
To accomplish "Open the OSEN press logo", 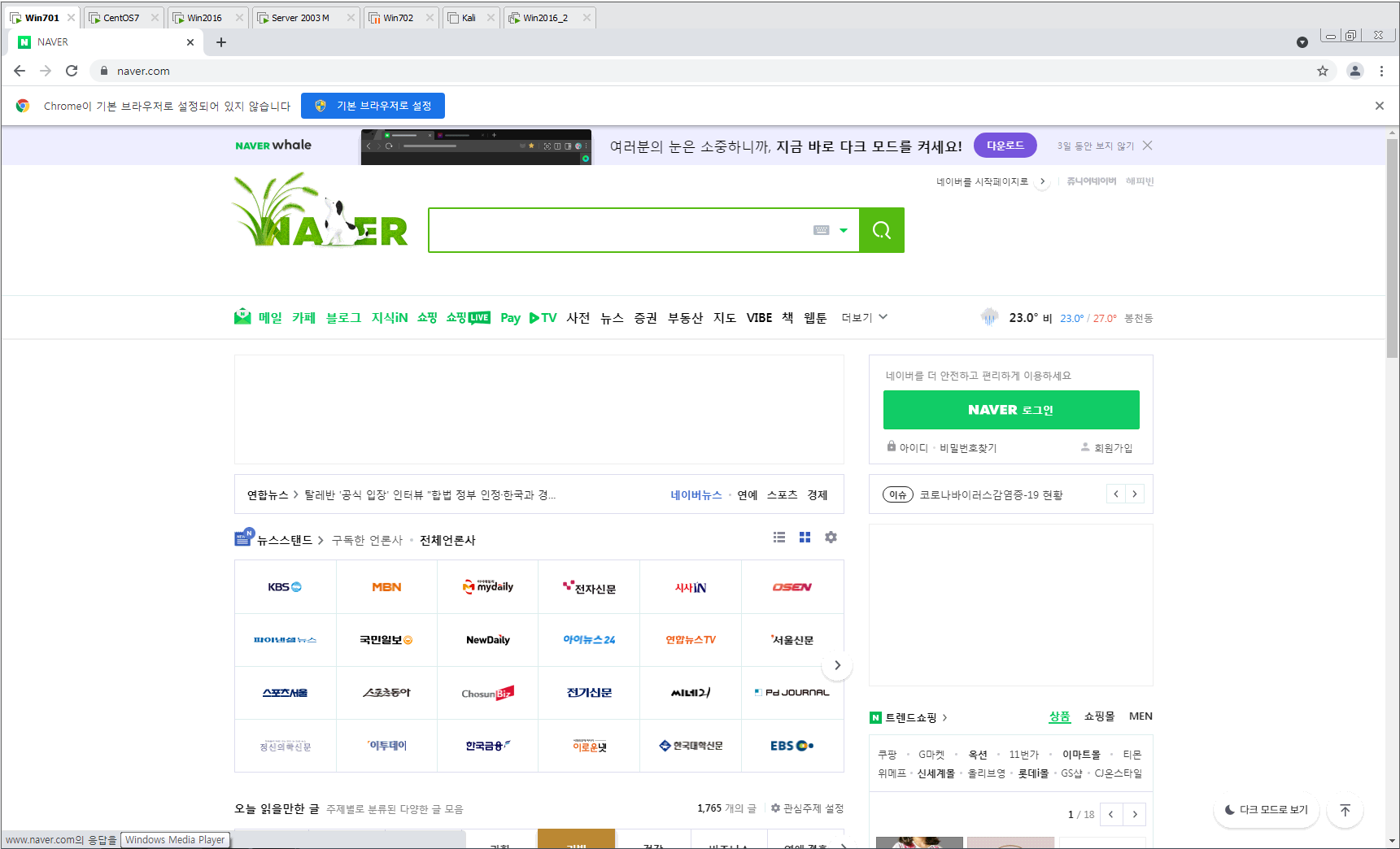I will tap(792, 587).
